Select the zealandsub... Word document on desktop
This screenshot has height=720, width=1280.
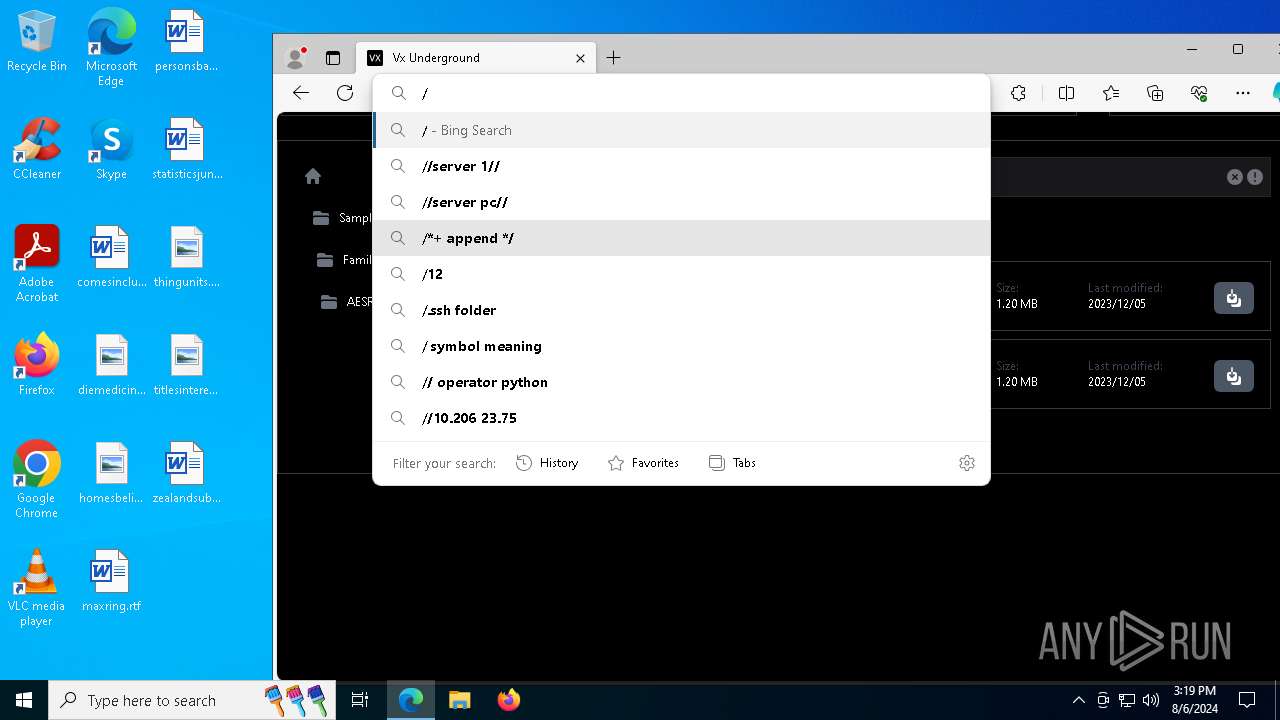[186, 473]
